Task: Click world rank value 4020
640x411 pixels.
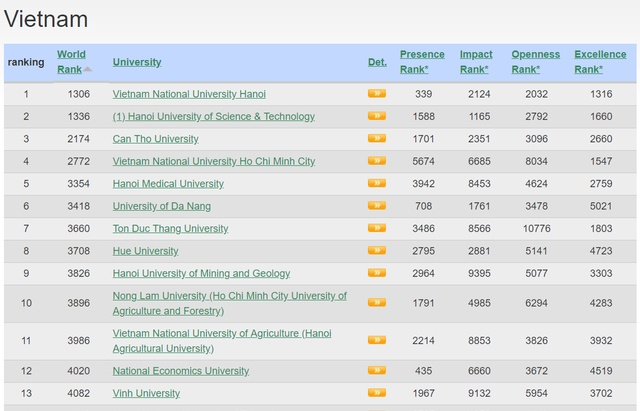Action: click(x=79, y=371)
